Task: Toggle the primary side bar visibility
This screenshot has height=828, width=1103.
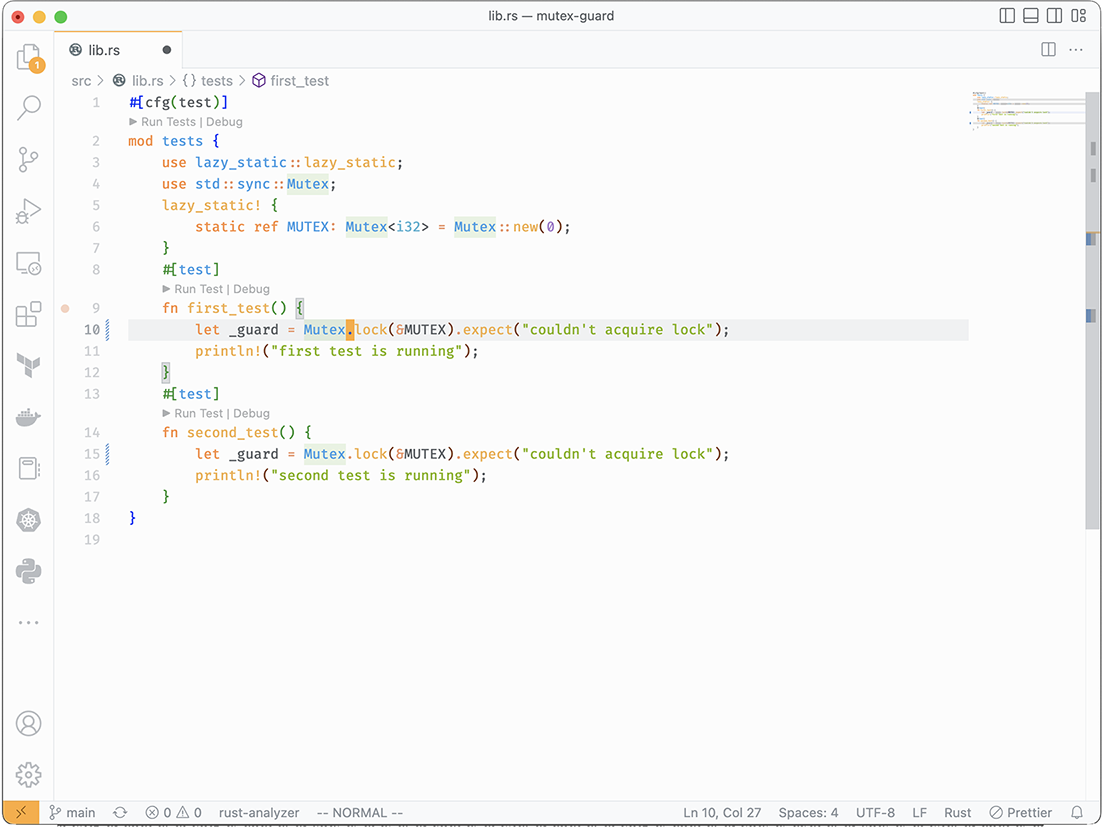Action: click(1007, 15)
